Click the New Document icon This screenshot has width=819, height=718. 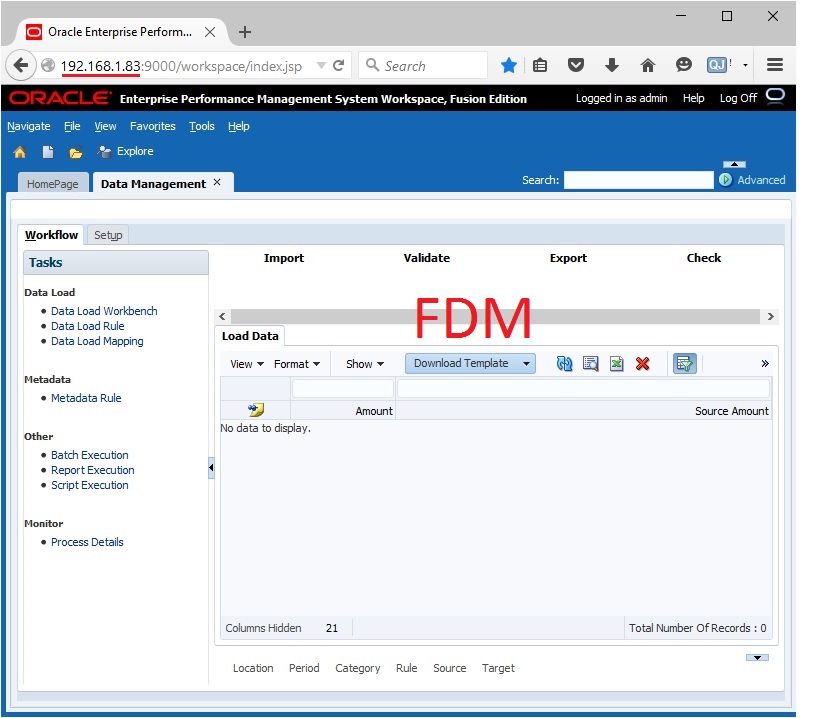47,152
